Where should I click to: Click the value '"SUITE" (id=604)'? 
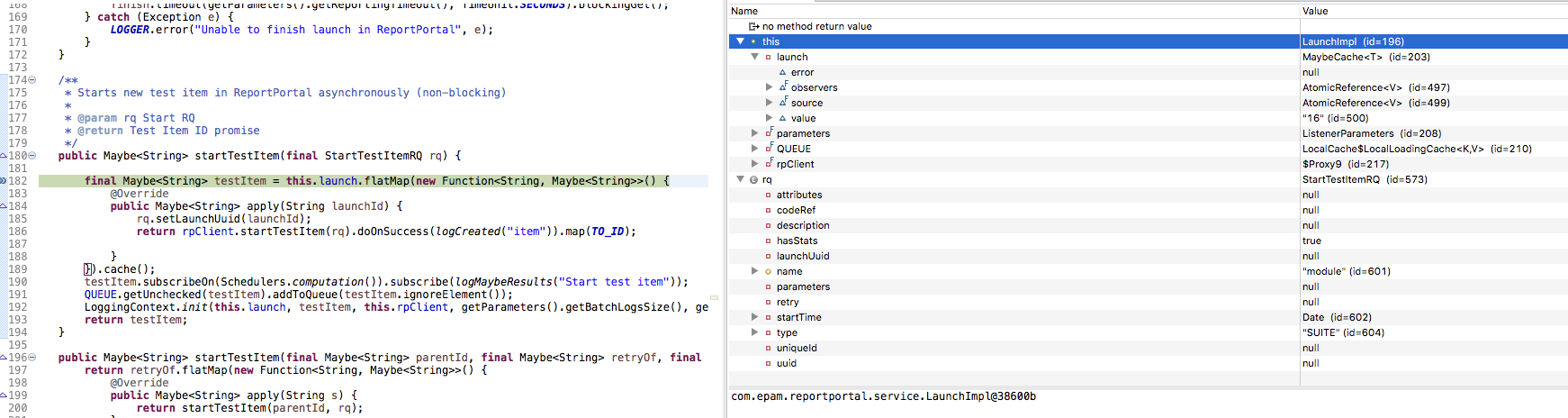click(x=1343, y=332)
